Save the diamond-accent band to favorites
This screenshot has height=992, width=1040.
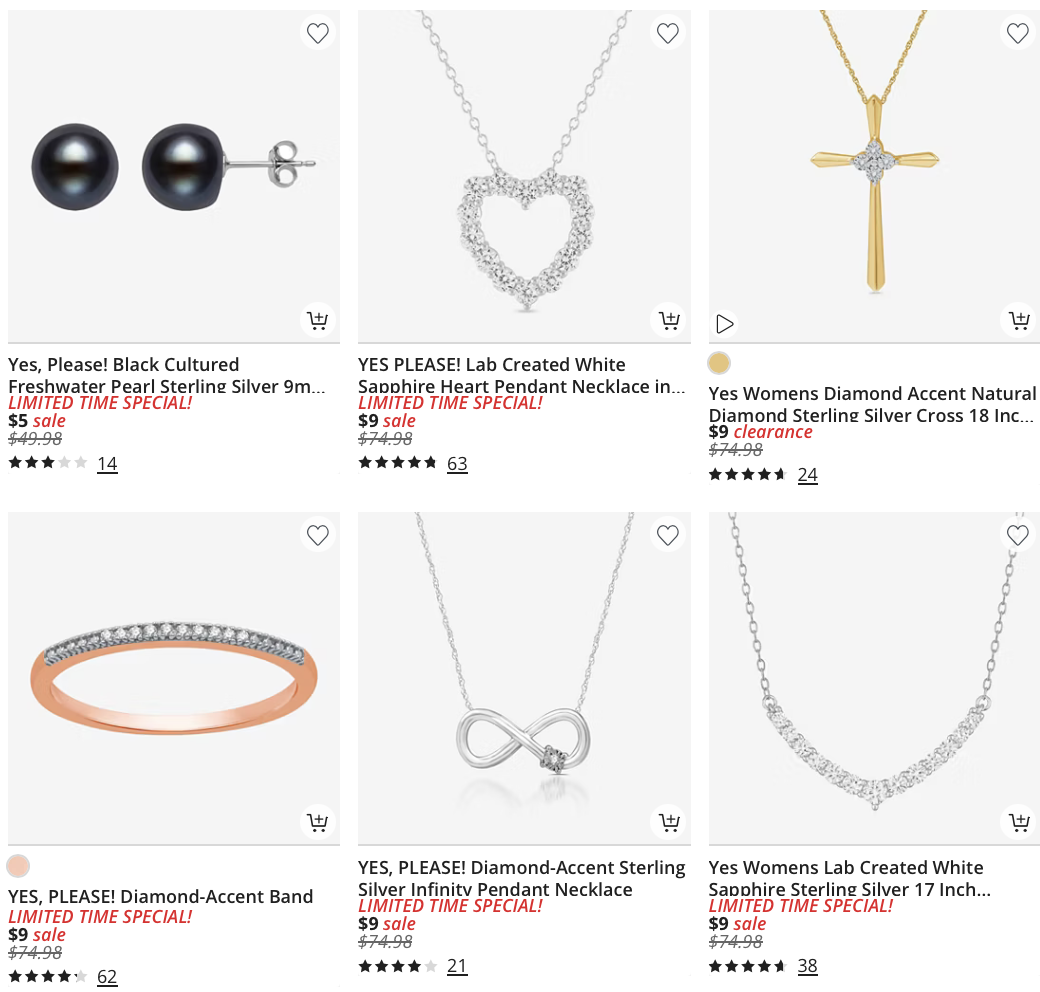317,535
